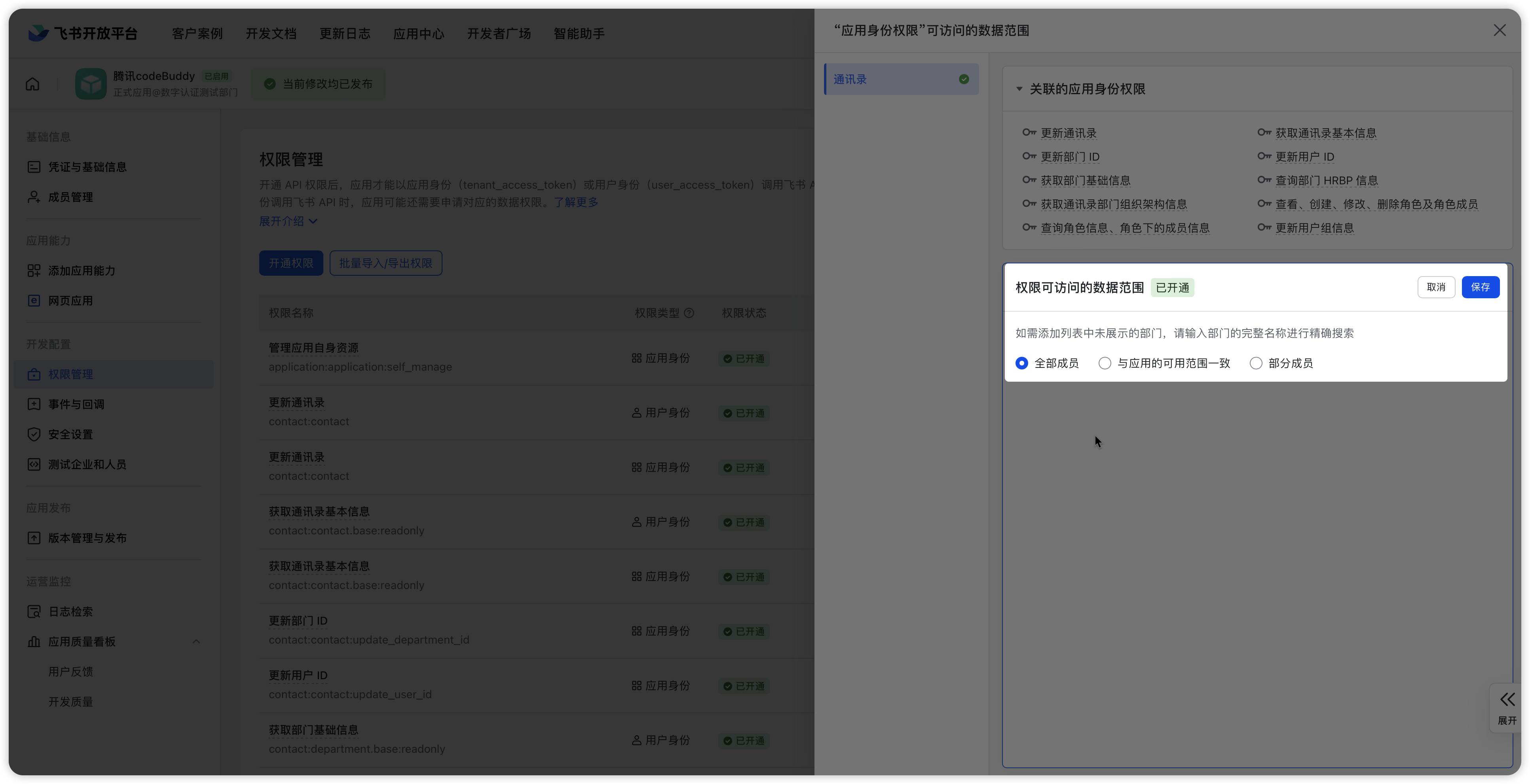Click the 权限类型 help question icon
The width and height of the screenshot is (1530, 784).
pos(689,313)
